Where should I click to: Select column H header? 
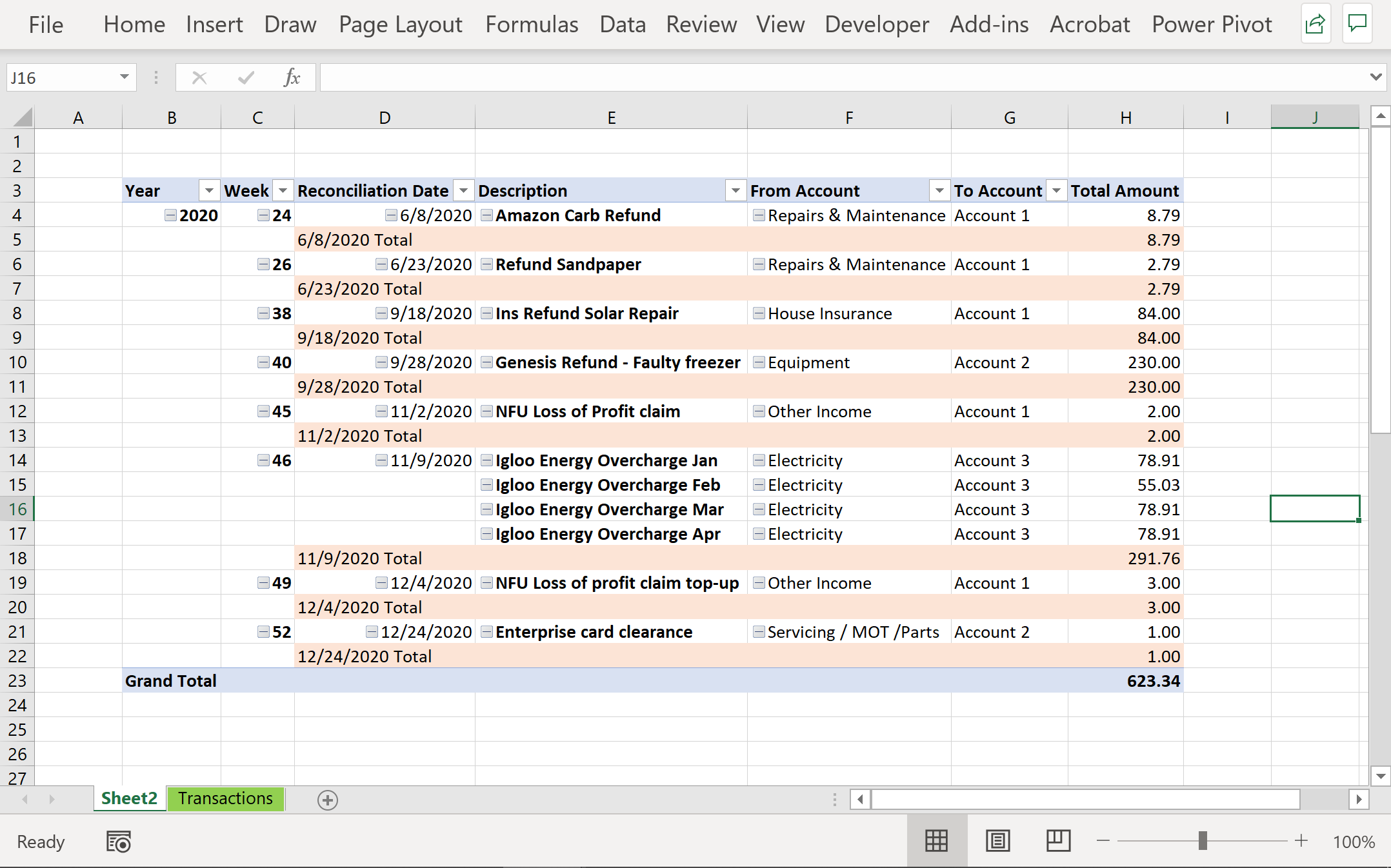click(x=1126, y=117)
